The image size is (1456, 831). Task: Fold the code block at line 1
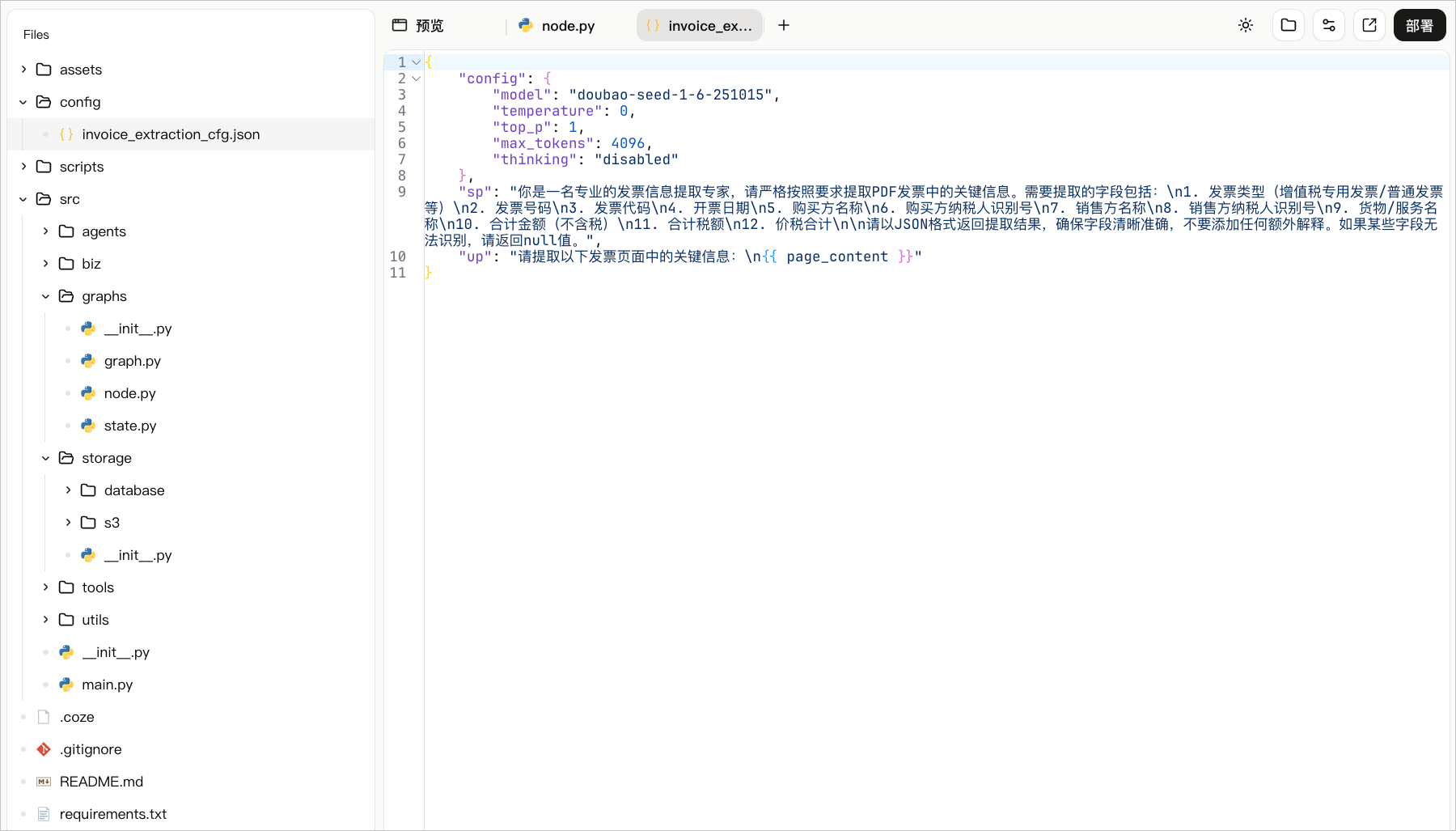click(x=416, y=62)
